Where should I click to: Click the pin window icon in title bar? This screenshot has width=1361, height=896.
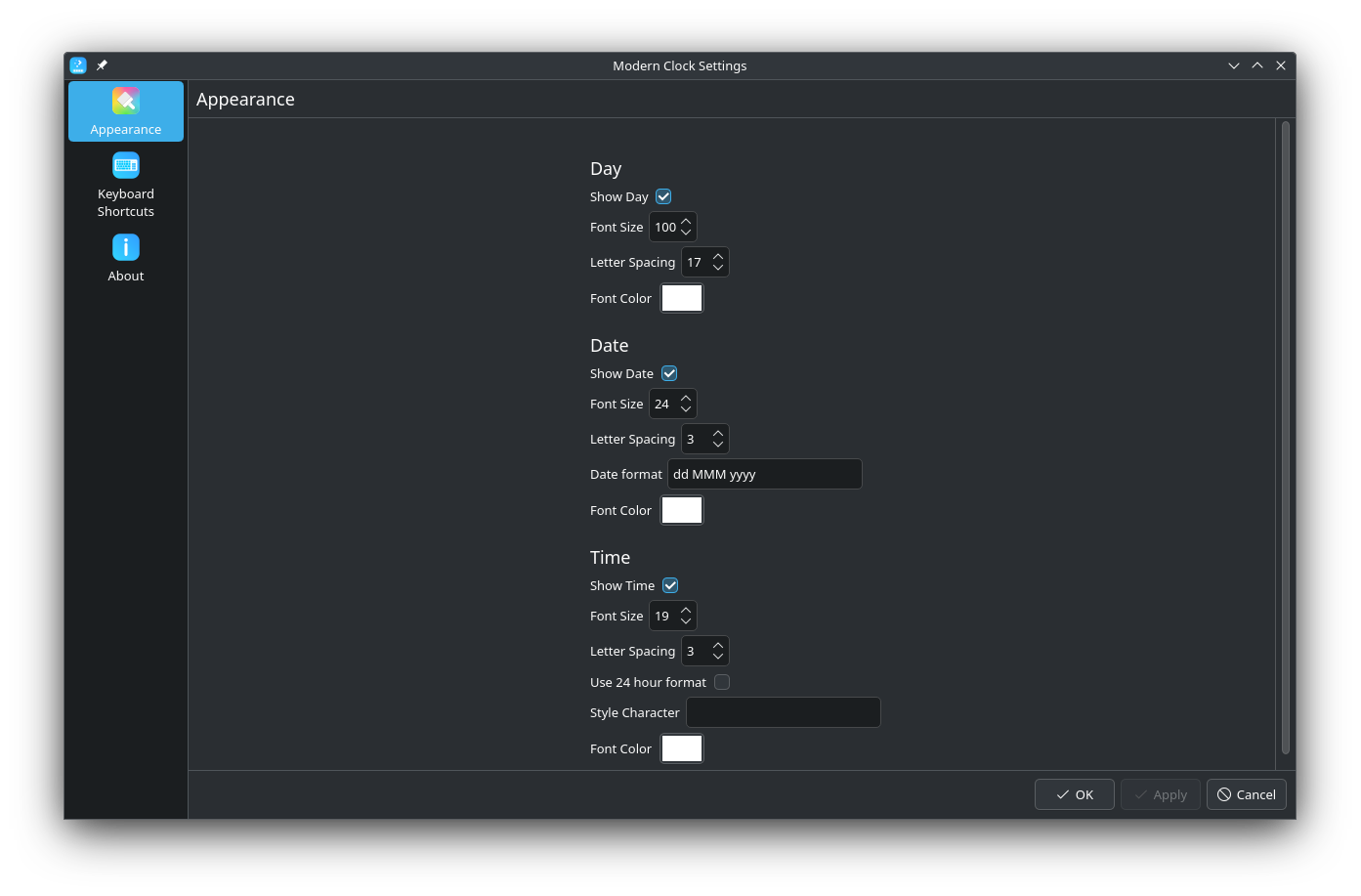pos(102,65)
